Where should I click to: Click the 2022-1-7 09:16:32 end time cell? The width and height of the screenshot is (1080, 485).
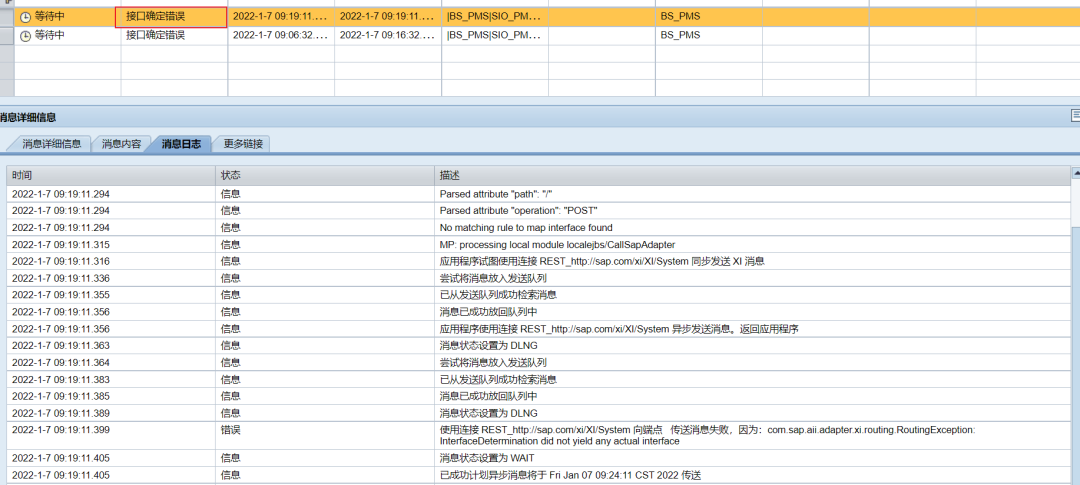[x=388, y=35]
